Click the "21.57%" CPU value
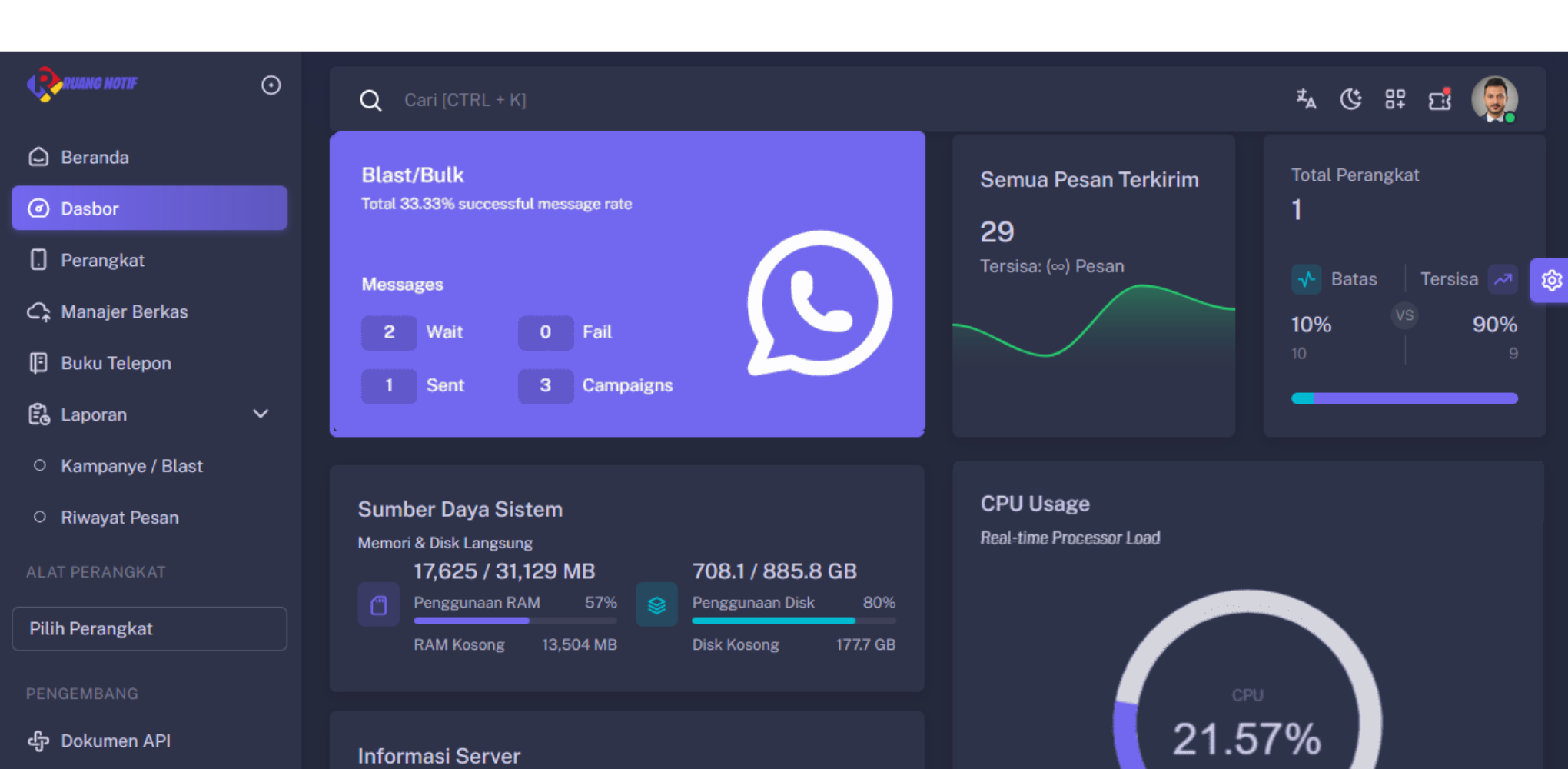Image resolution: width=1568 pixels, height=769 pixels. pos(1247,739)
